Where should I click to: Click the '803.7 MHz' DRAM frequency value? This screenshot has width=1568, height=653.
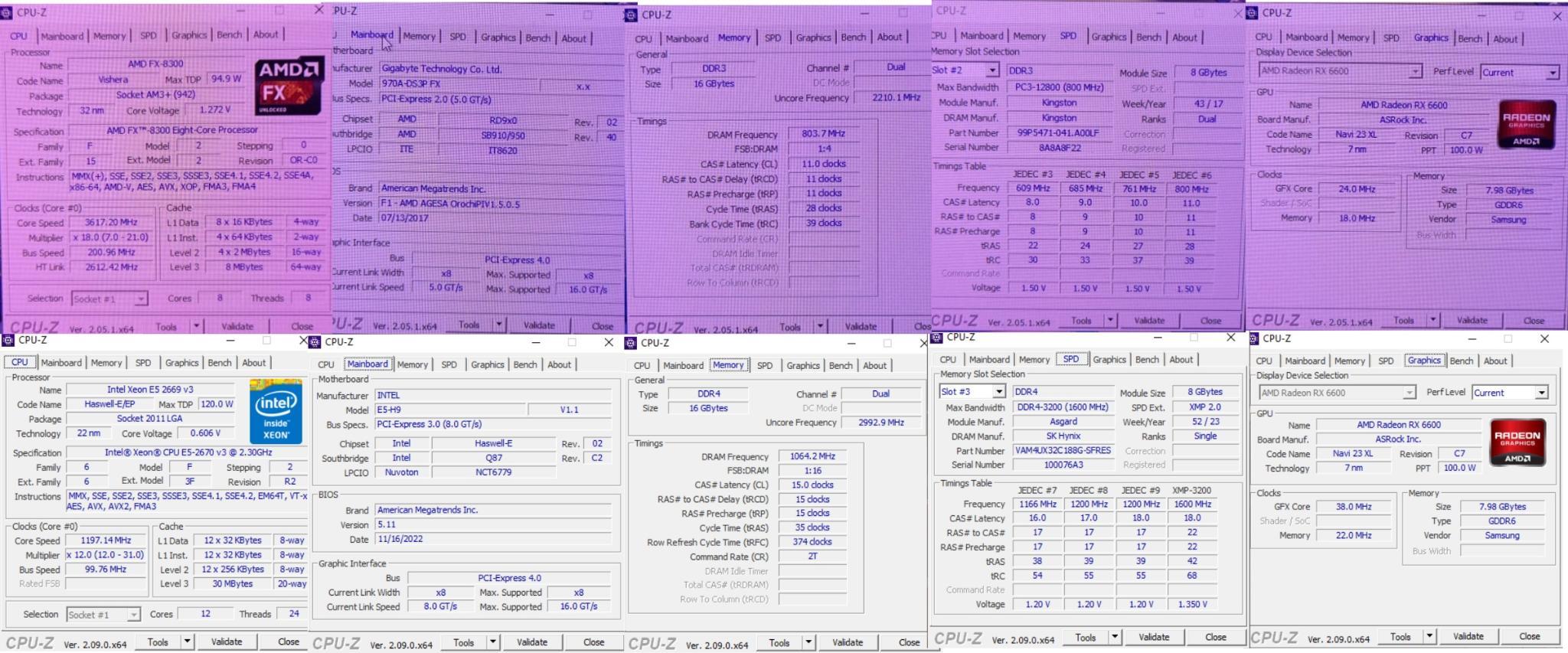[822, 133]
